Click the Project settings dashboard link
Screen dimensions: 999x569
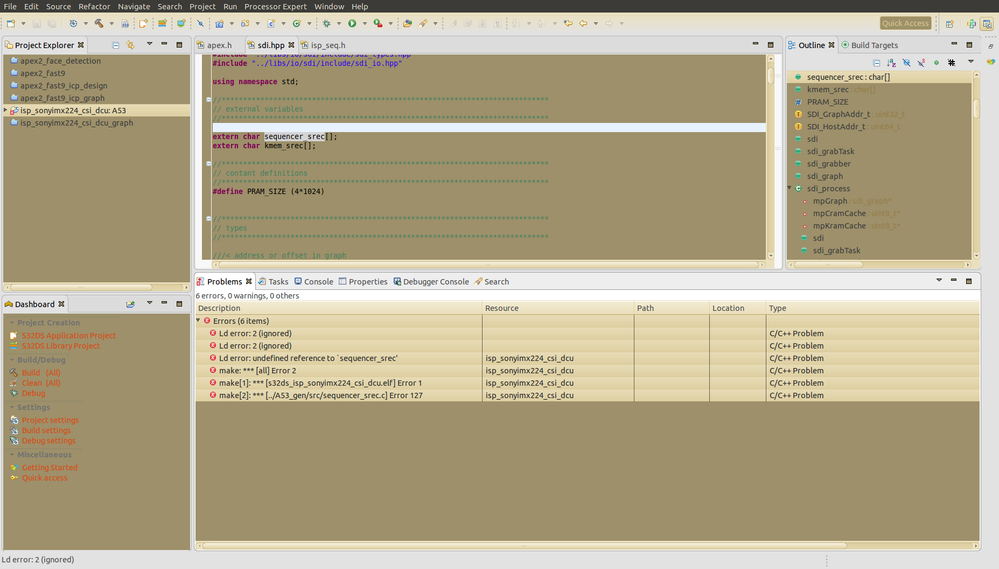tap(50, 420)
